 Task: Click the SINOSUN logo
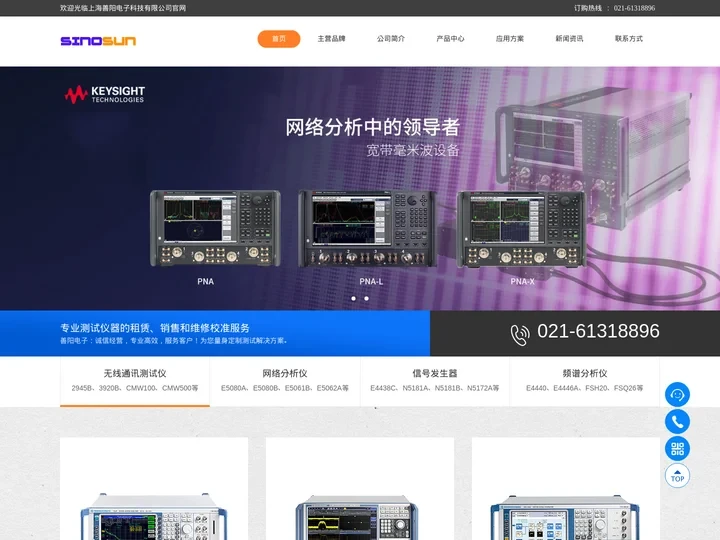(x=98, y=41)
